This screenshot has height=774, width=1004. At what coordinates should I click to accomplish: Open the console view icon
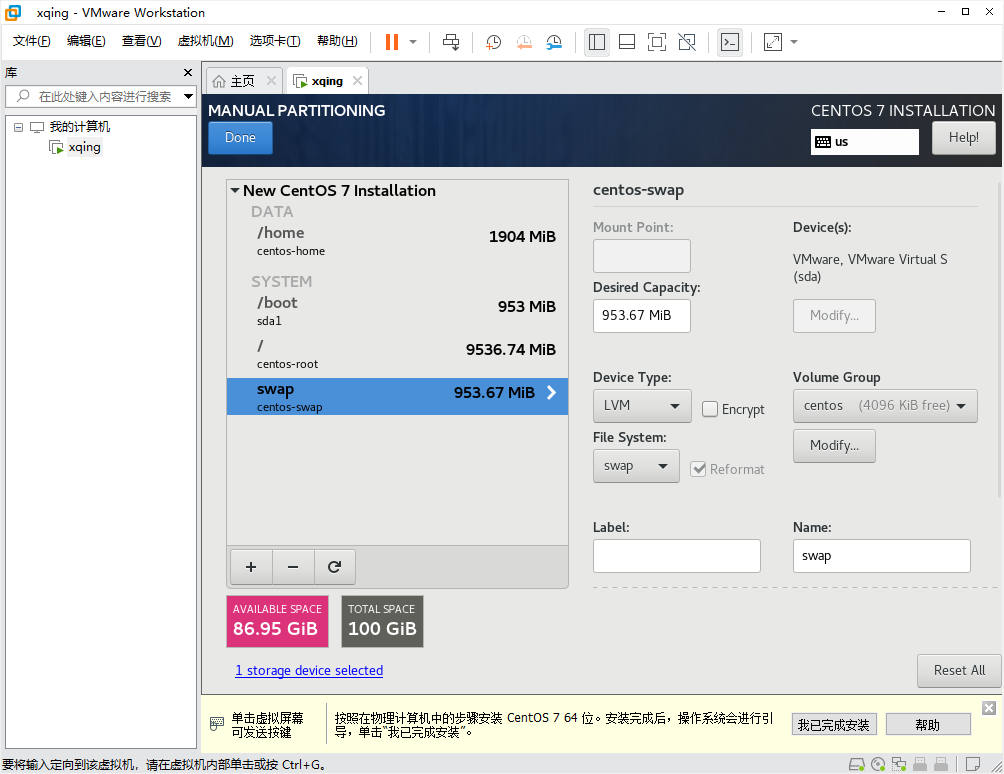(x=729, y=42)
